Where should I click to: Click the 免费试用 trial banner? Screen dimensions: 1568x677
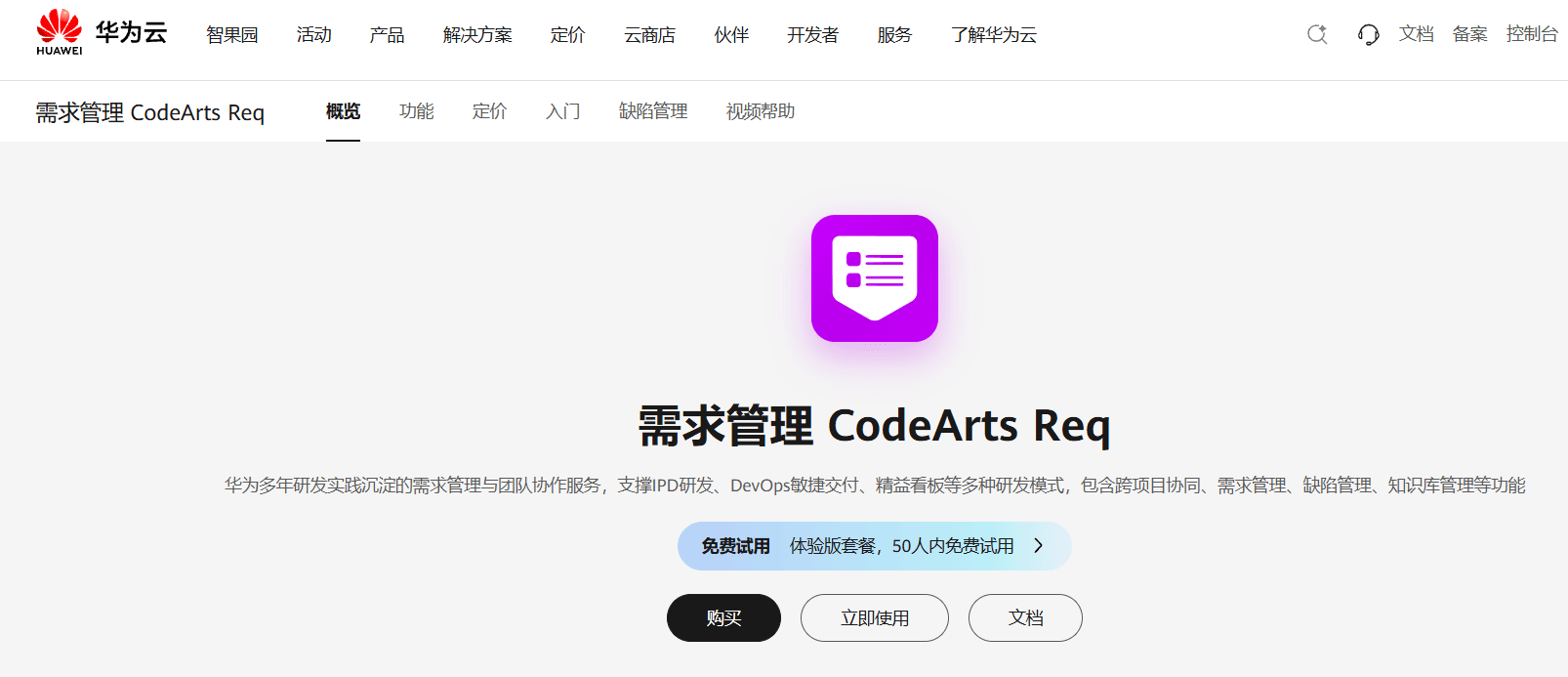point(875,546)
